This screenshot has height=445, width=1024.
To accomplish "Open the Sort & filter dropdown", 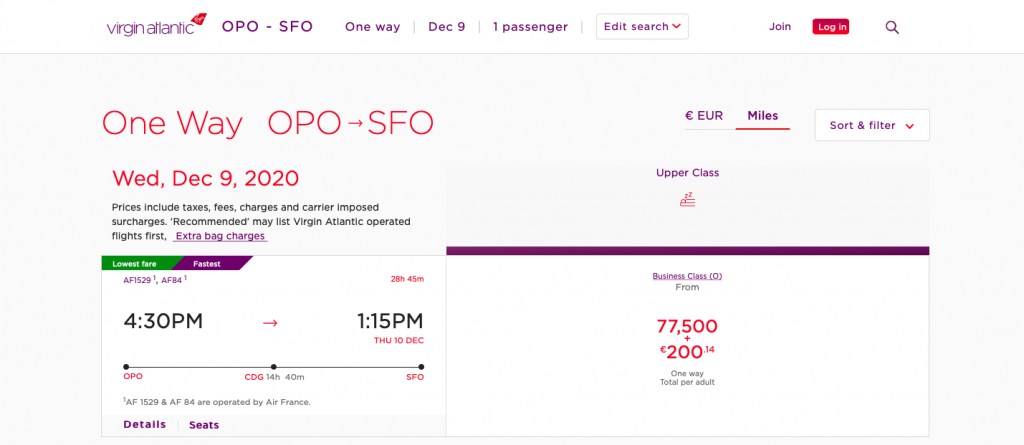I will 872,125.
